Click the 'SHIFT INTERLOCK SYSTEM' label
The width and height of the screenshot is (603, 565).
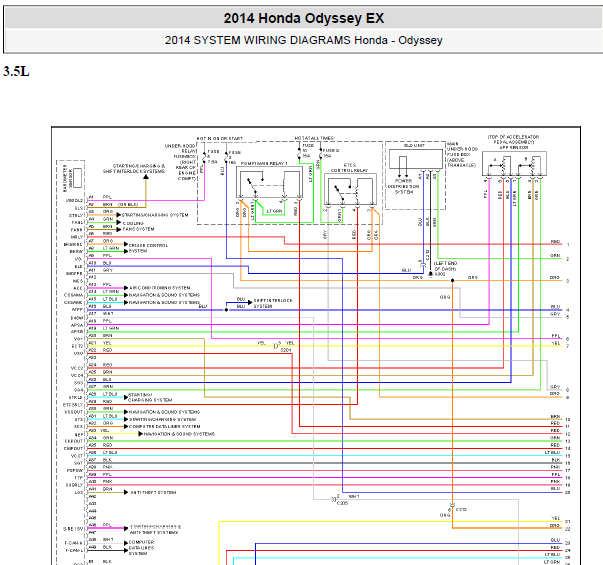pyautogui.click(x=273, y=303)
